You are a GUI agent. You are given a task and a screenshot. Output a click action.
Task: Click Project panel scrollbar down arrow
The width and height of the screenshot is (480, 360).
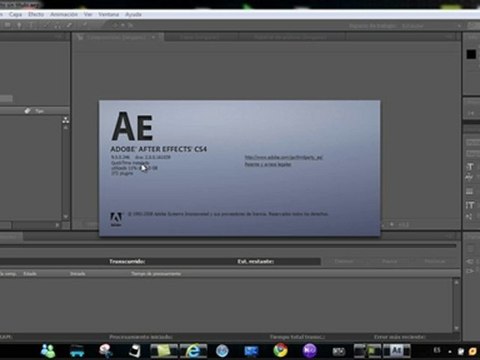coord(66,217)
